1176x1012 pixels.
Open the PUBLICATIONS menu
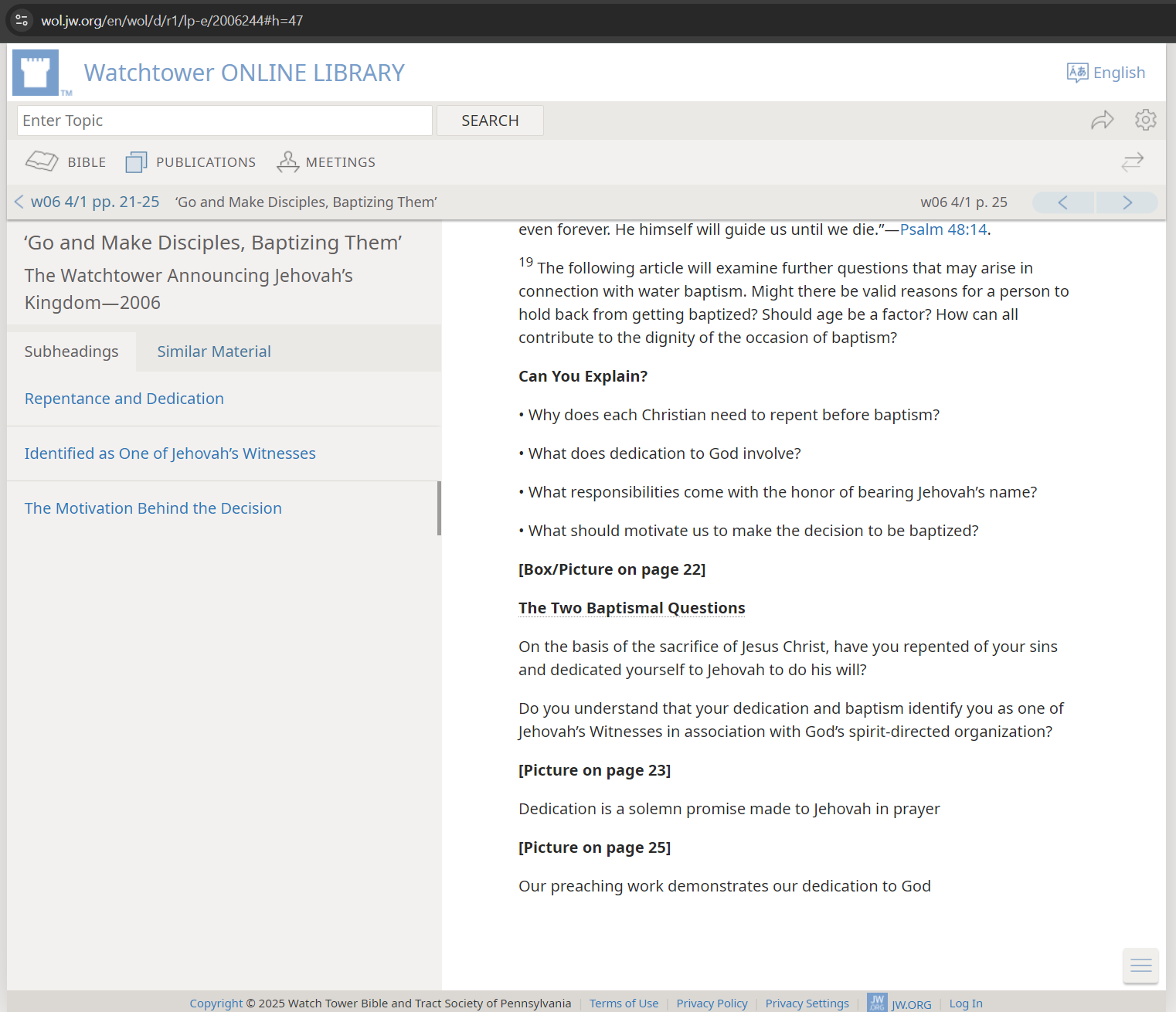(191, 162)
